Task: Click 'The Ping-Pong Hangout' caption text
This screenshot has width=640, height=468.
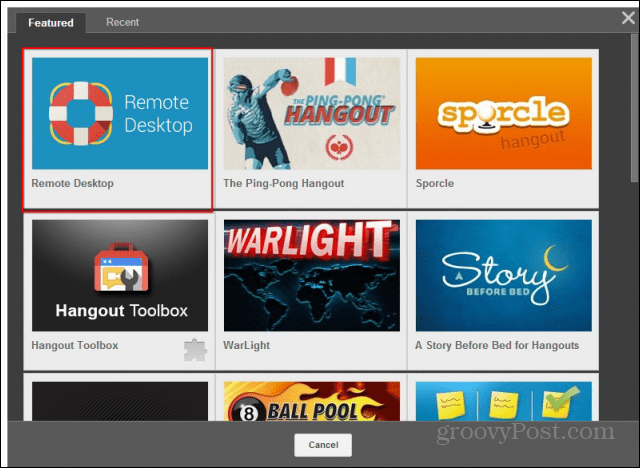Action: point(284,183)
